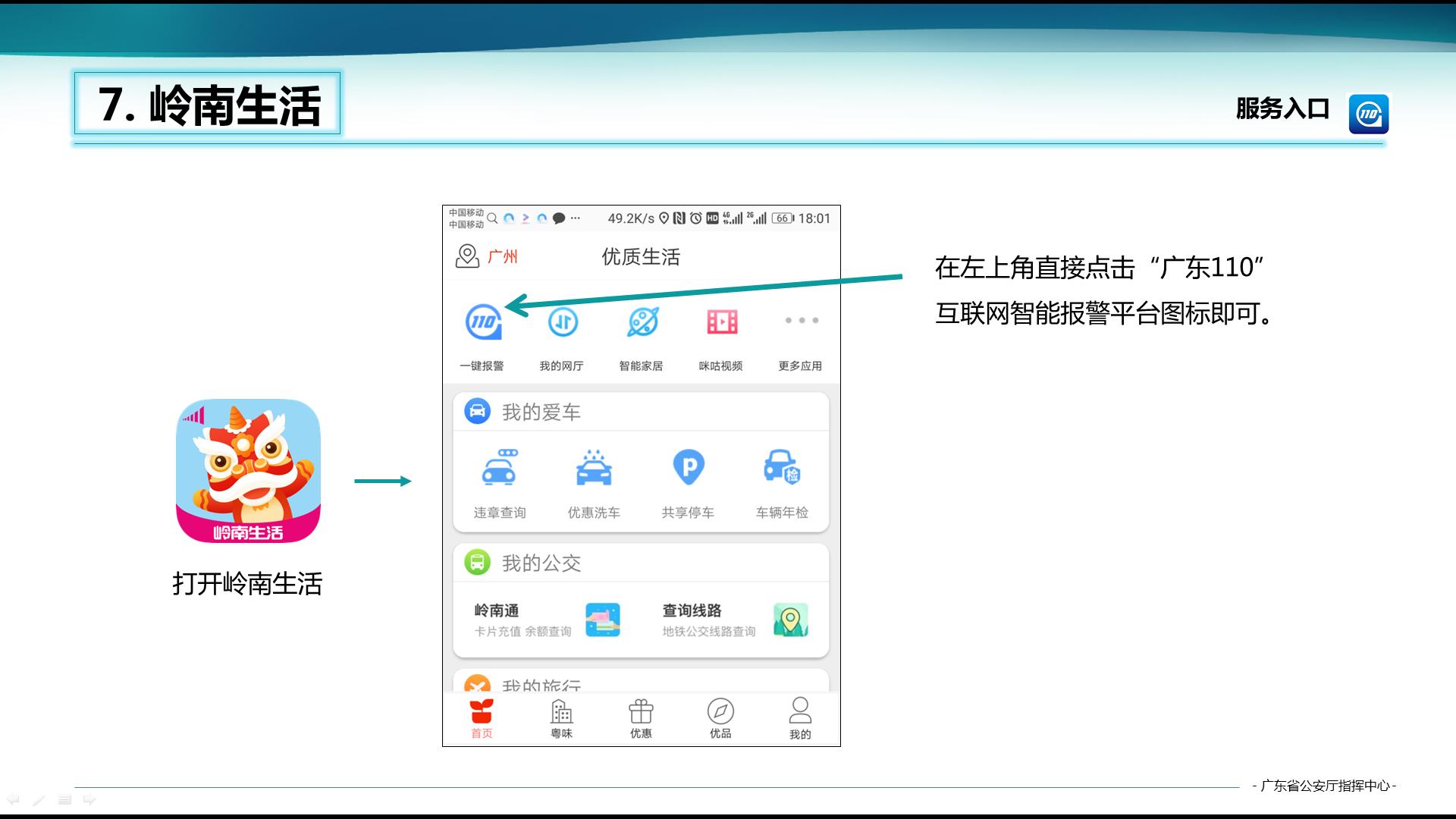Click the 我的公交 green bus icon
This screenshot has height=819, width=1456.
[x=477, y=562]
